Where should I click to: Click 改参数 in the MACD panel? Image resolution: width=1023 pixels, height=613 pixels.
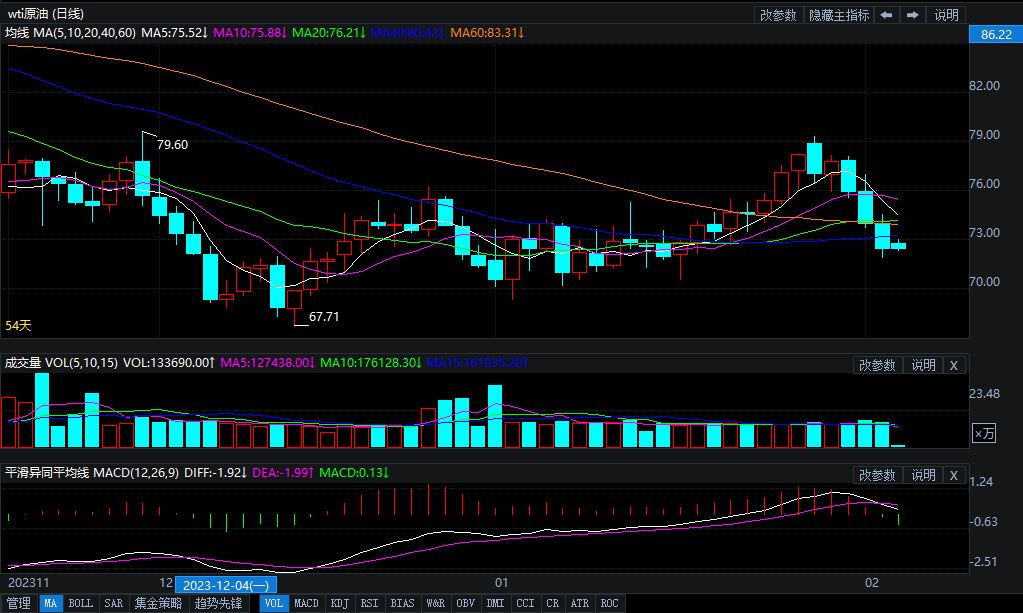[877, 475]
